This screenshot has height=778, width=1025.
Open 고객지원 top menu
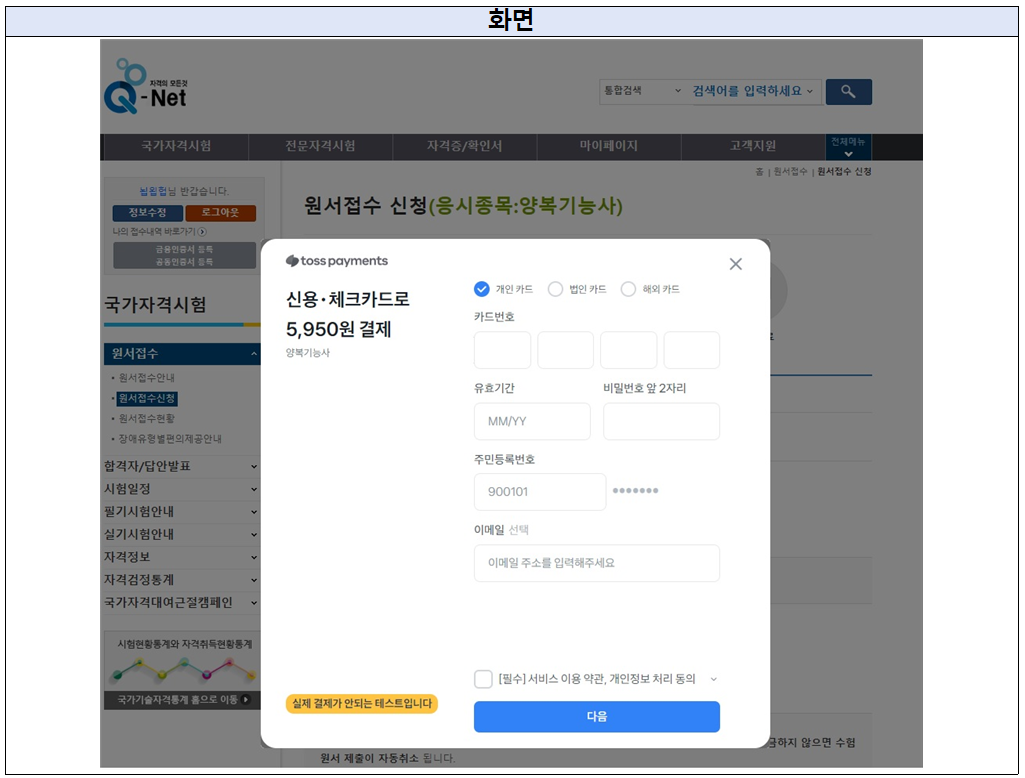(753, 146)
